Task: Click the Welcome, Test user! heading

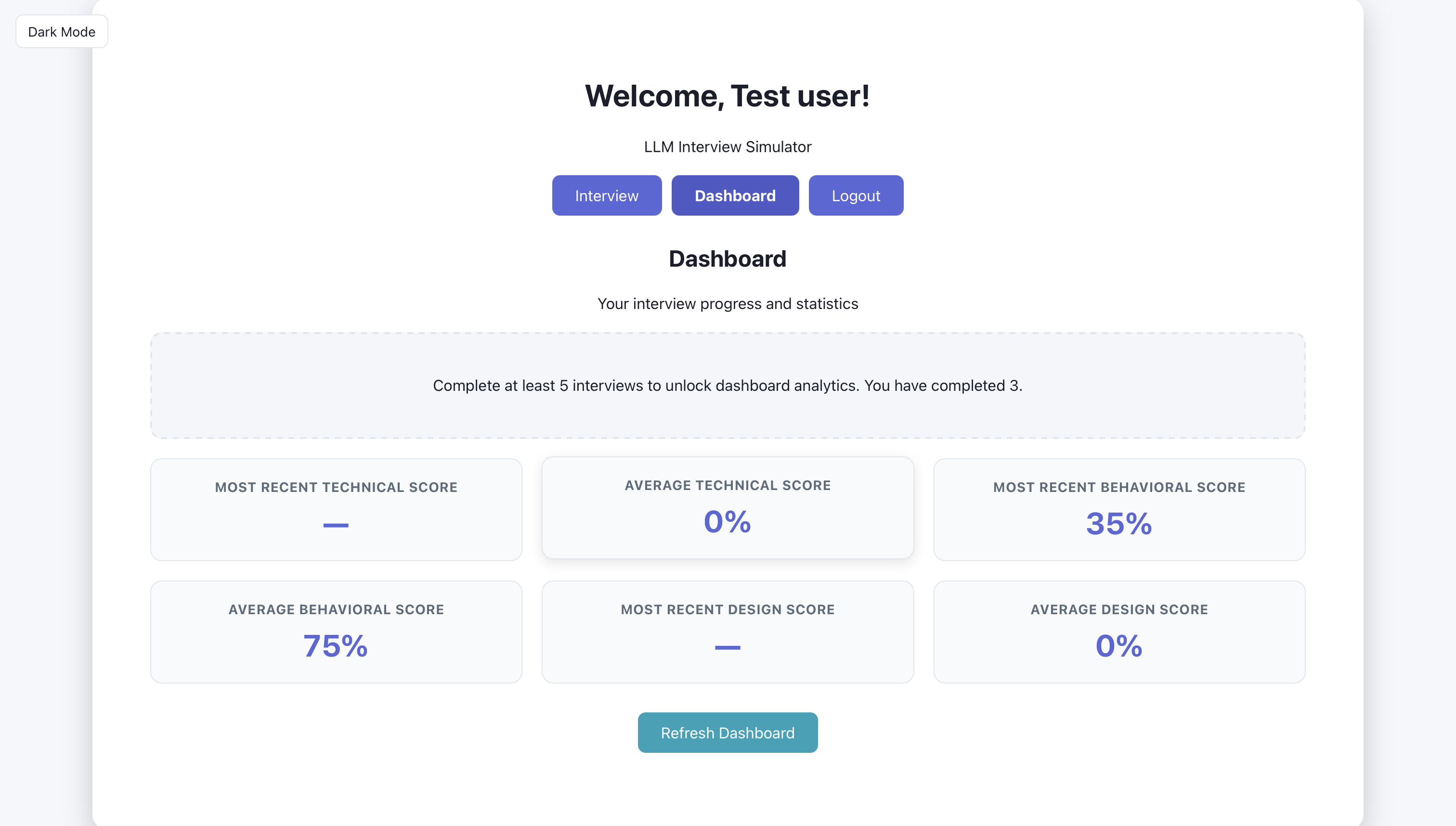Action: (727, 96)
